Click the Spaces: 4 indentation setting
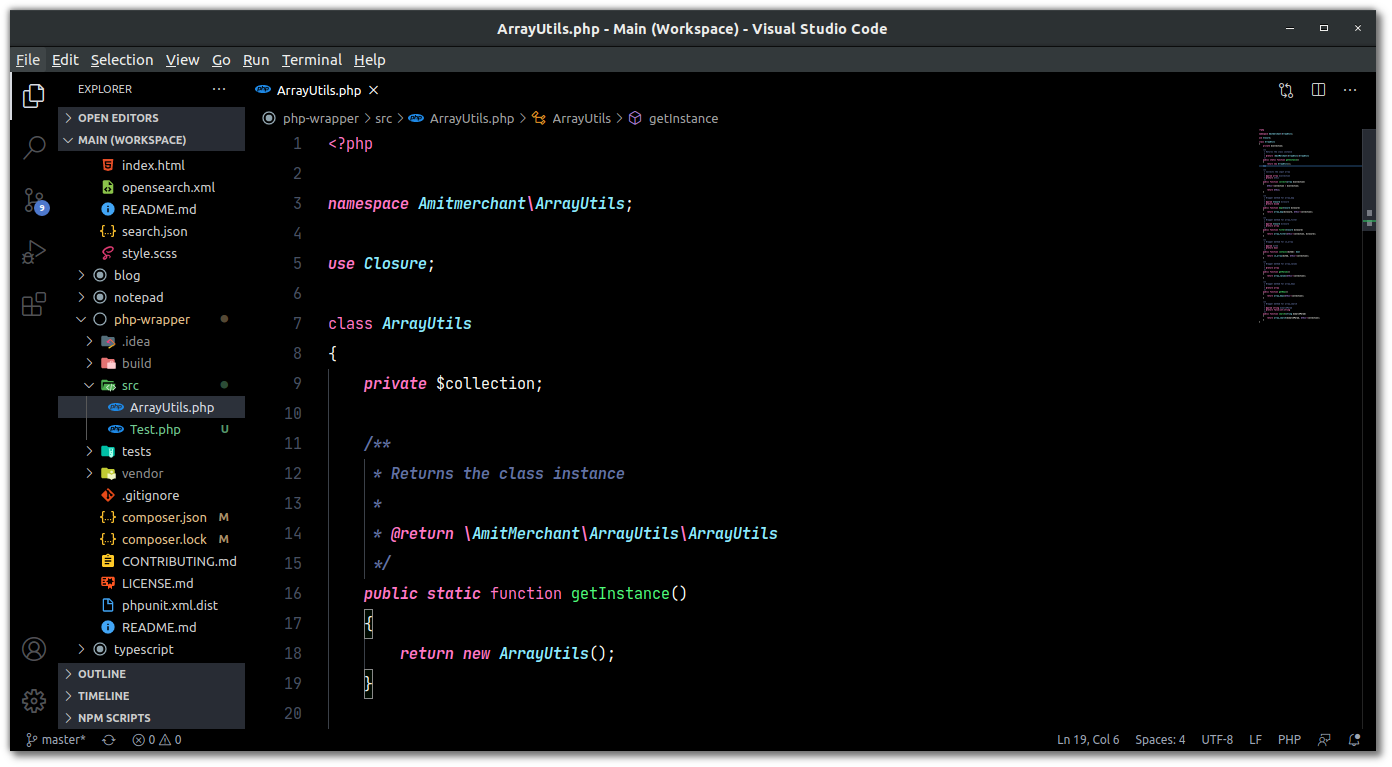The height and width of the screenshot is (767, 1392). click(1160, 739)
